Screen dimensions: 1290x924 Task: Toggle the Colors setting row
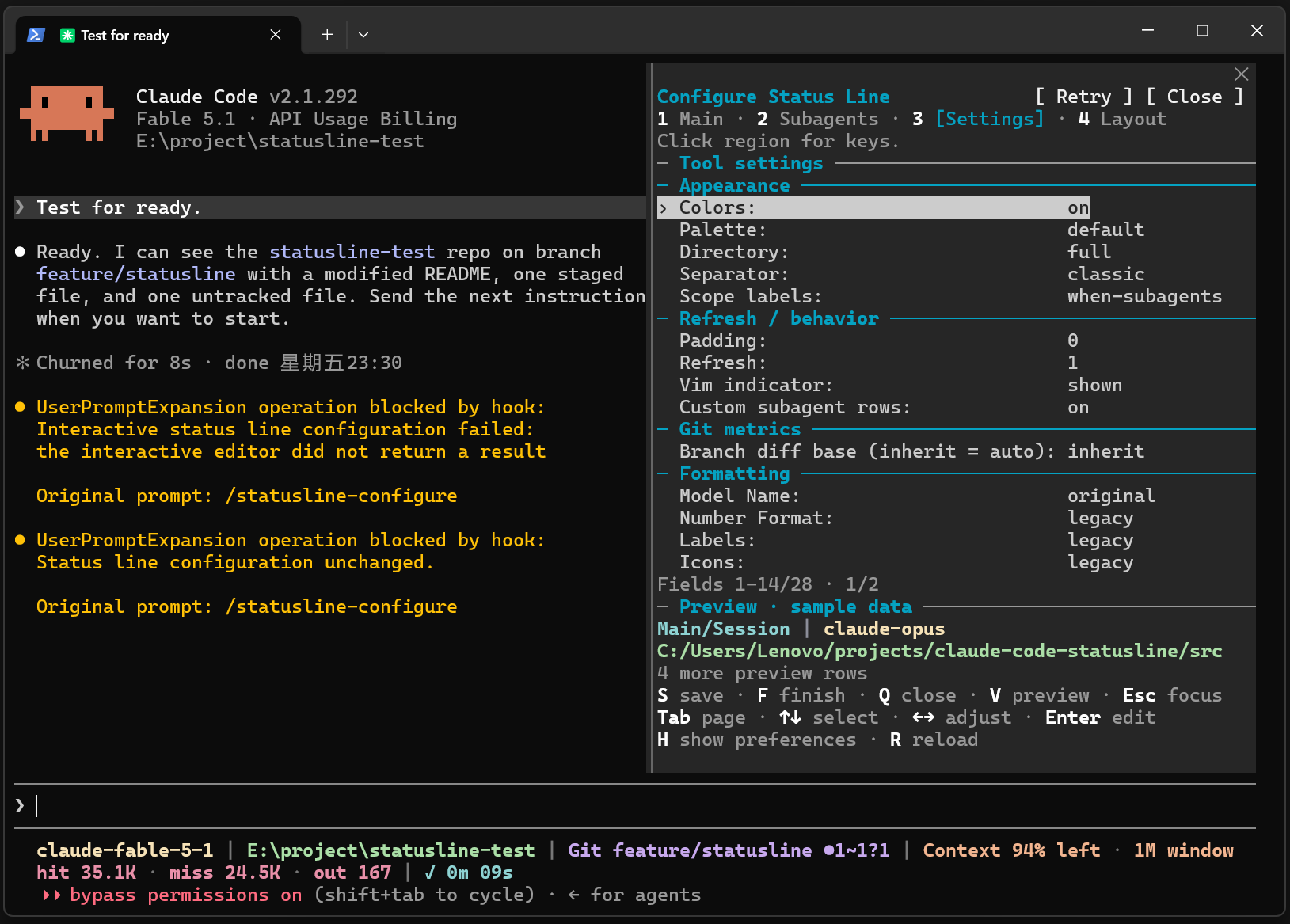coord(873,207)
